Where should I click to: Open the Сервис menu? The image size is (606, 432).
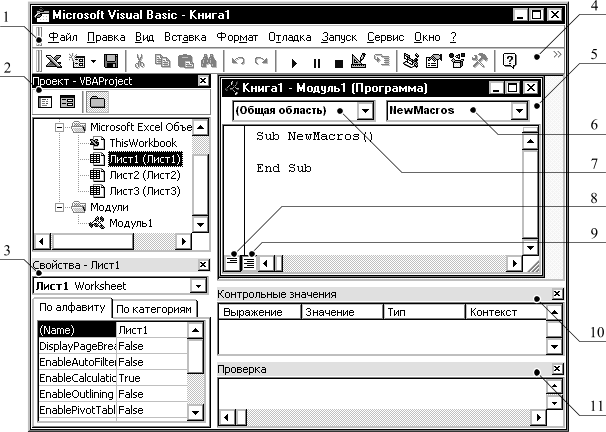[x=385, y=37]
